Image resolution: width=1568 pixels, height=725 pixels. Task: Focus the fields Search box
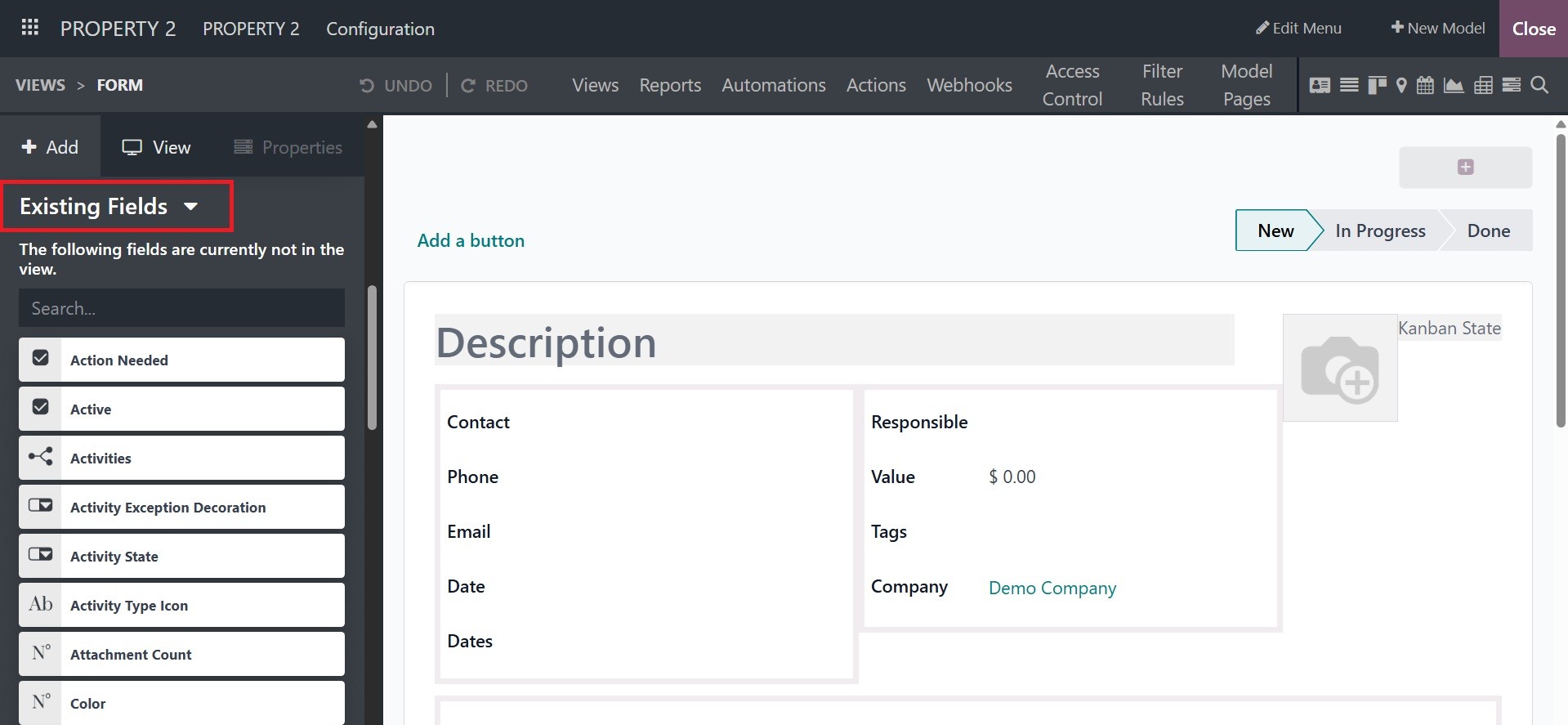pyautogui.click(x=181, y=308)
